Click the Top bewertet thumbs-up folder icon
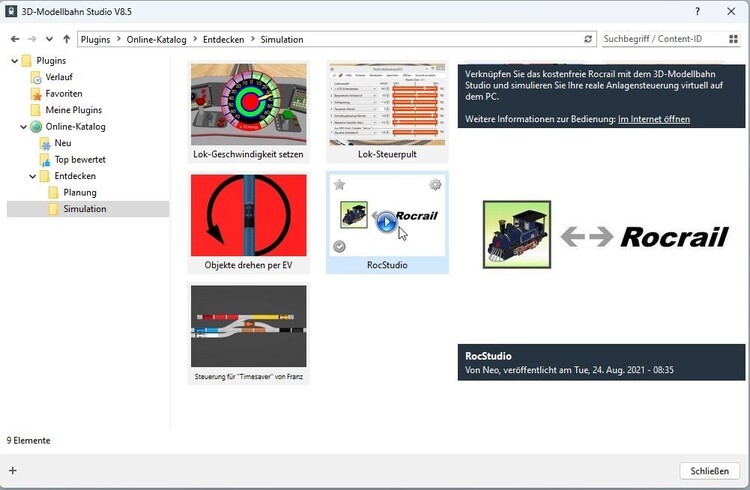This screenshot has width=750, height=490. click(x=44, y=160)
